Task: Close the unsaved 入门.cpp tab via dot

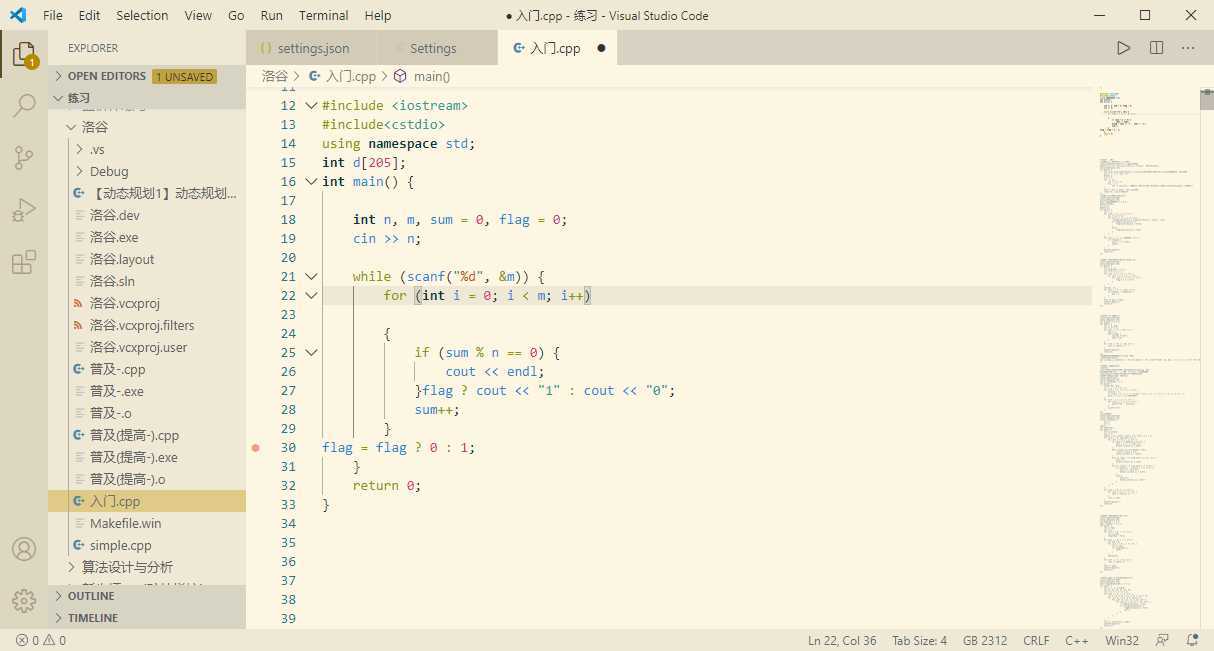Action: [601, 48]
